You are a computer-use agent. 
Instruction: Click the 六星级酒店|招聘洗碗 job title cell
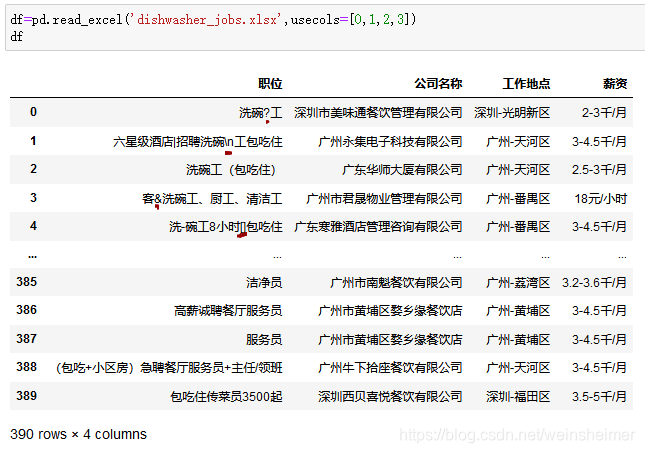(198, 142)
